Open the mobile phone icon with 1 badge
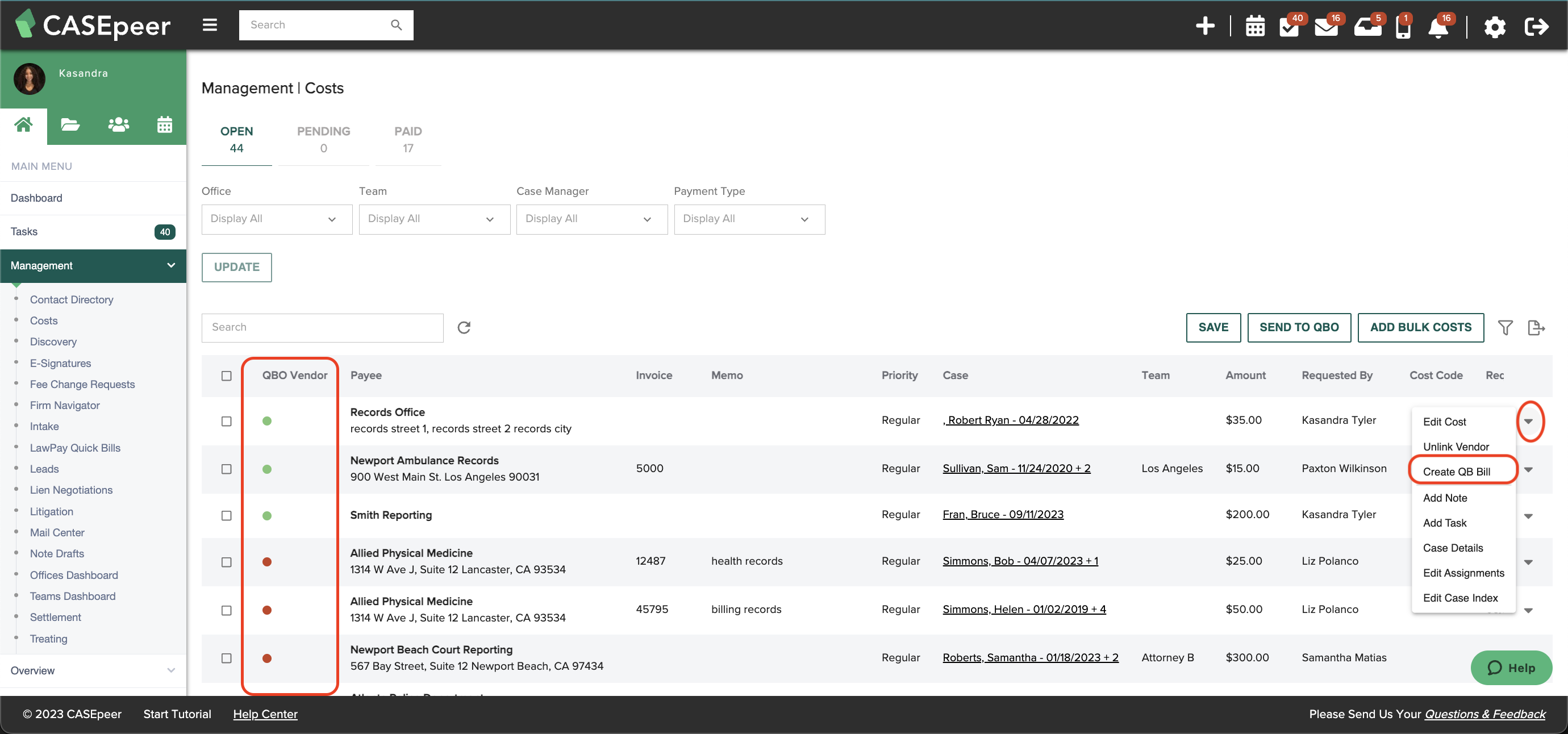The height and width of the screenshot is (734, 1568). click(x=1403, y=27)
